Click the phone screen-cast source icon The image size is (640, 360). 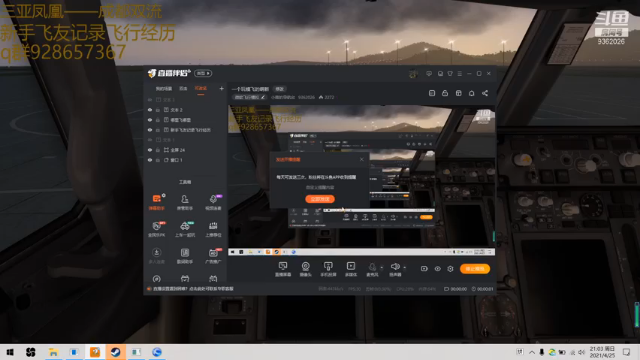click(328, 269)
